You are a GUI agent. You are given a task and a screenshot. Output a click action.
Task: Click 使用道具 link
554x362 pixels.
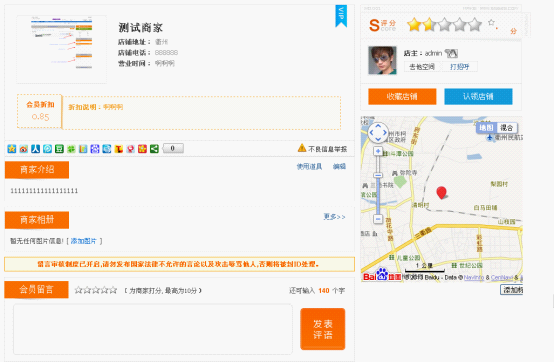(309, 167)
